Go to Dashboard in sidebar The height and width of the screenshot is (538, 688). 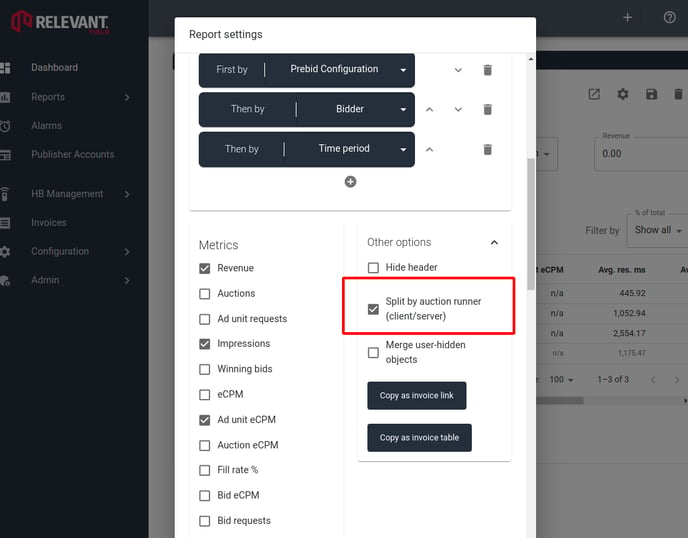54,68
